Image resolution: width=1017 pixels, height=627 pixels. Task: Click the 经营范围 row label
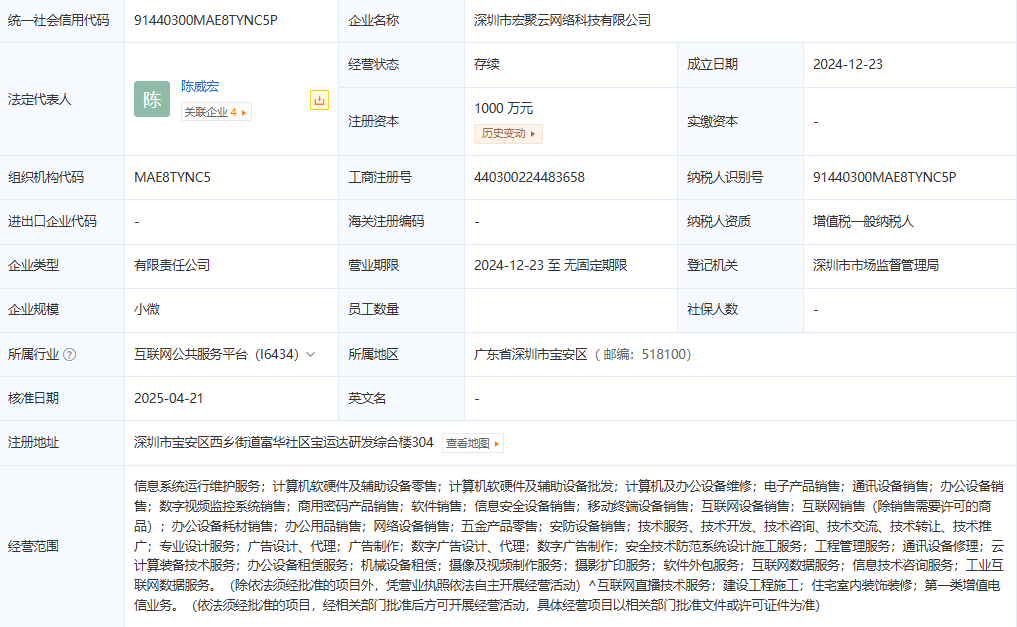33,546
